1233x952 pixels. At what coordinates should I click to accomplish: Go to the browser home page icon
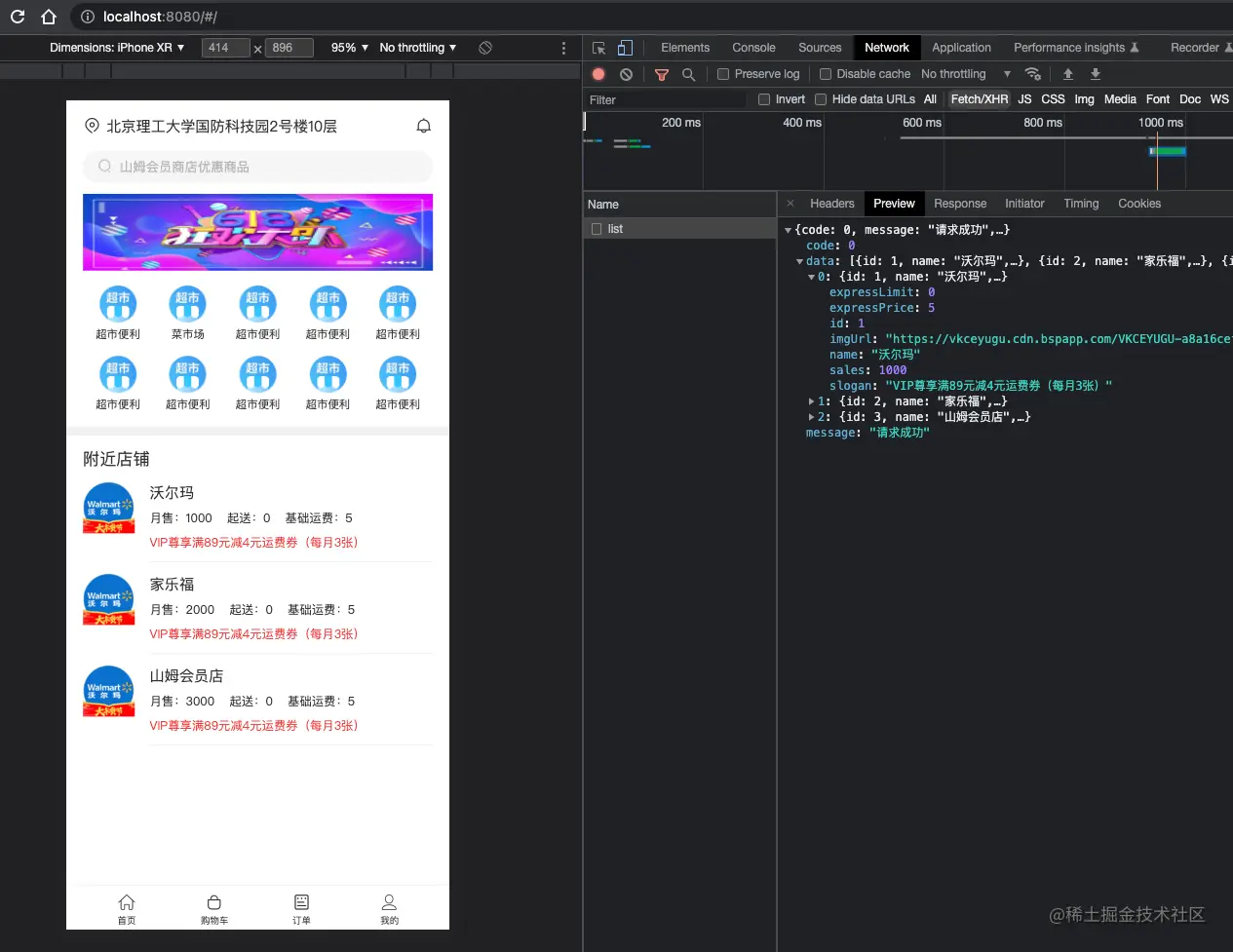point(49,17)
